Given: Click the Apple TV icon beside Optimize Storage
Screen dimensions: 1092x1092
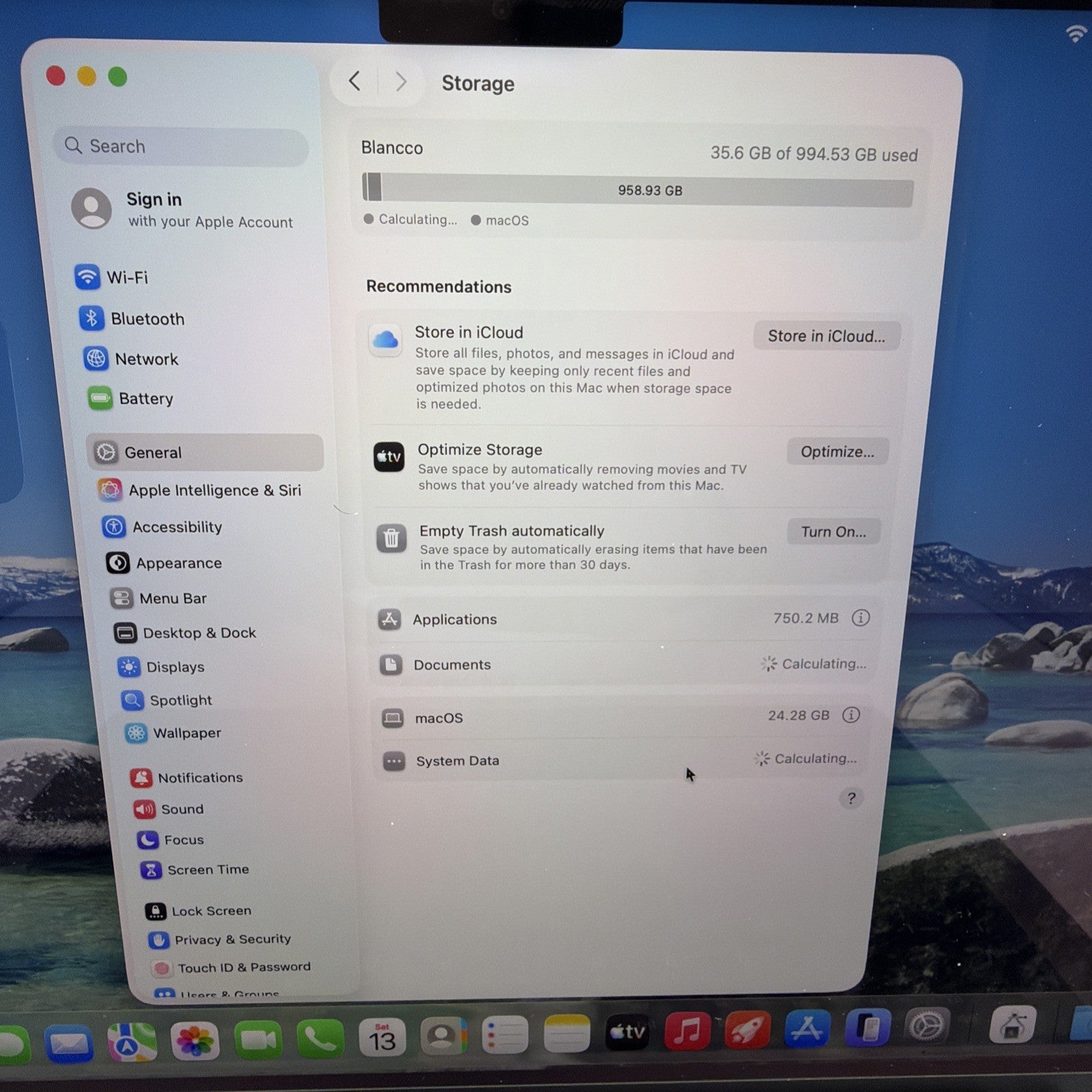Looking at the screenshot, I should point(389,457).
